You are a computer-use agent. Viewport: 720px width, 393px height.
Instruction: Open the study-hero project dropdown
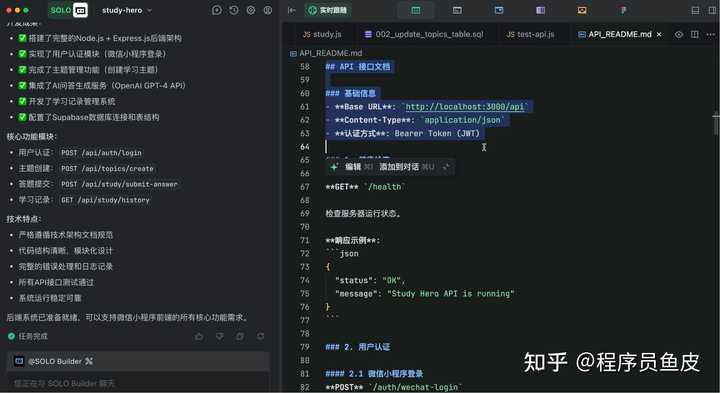(x=127, y=10)
